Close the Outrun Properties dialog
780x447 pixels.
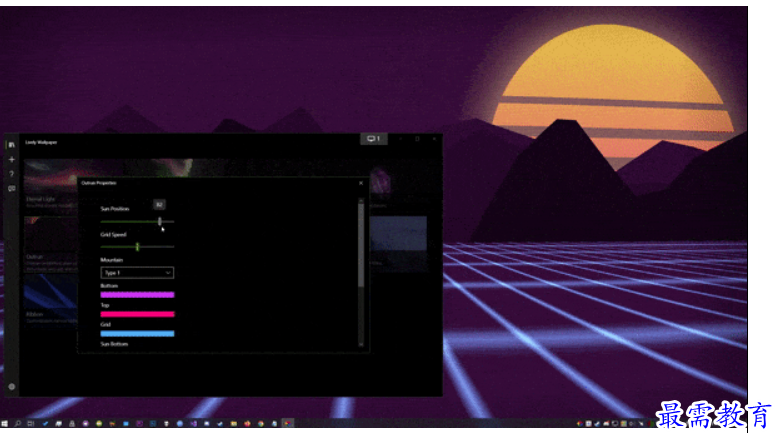(x=361, y=183)
